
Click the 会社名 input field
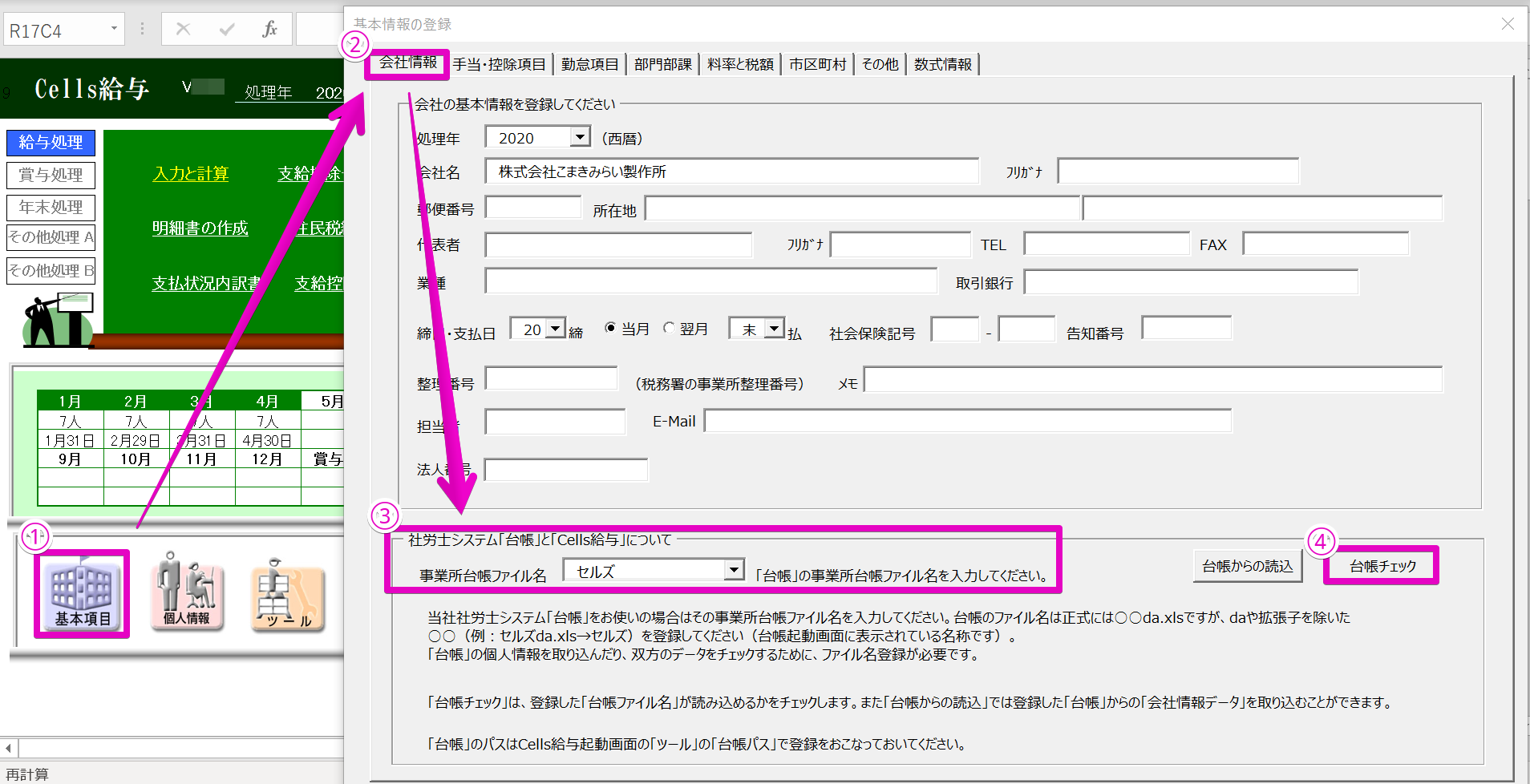[732, 171]
